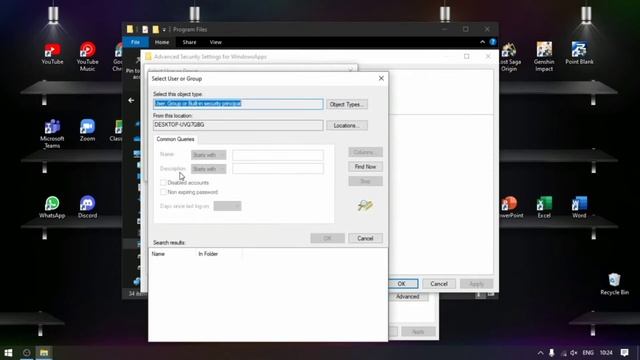Open the YouTube desktop shortcut

point(52,53)
